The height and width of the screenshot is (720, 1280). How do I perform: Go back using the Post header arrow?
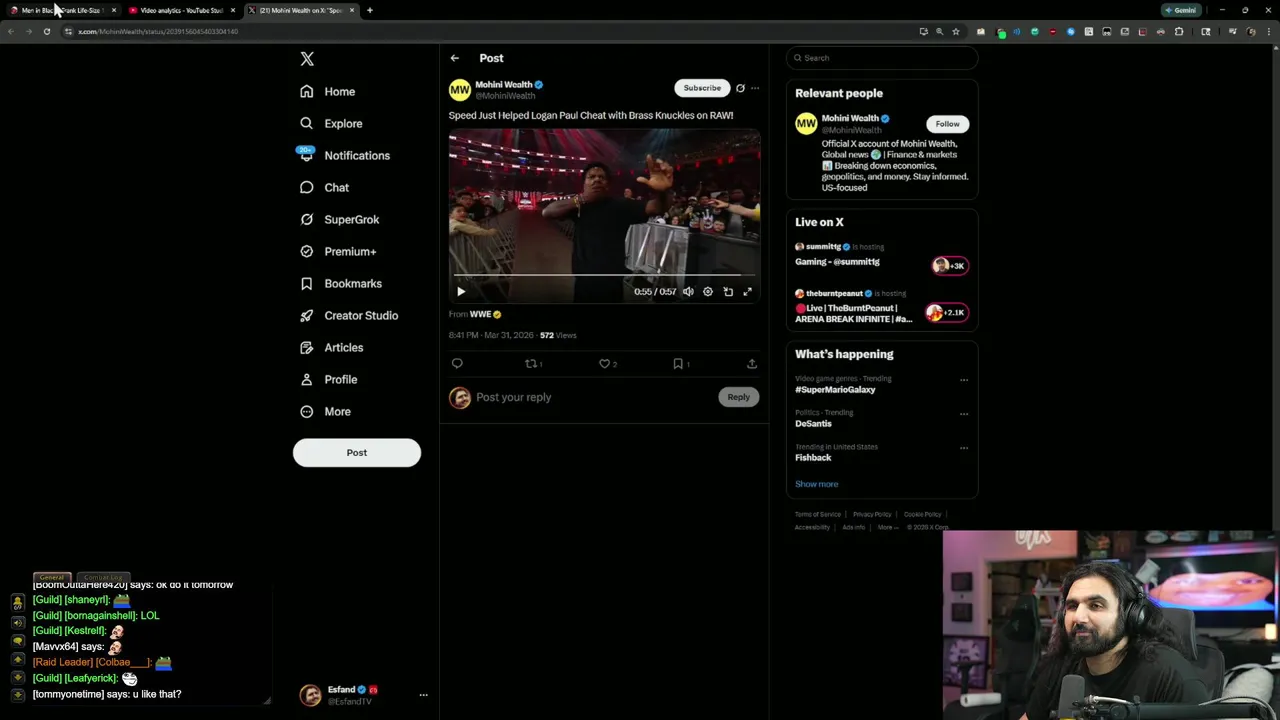click(x=454, y=58)
